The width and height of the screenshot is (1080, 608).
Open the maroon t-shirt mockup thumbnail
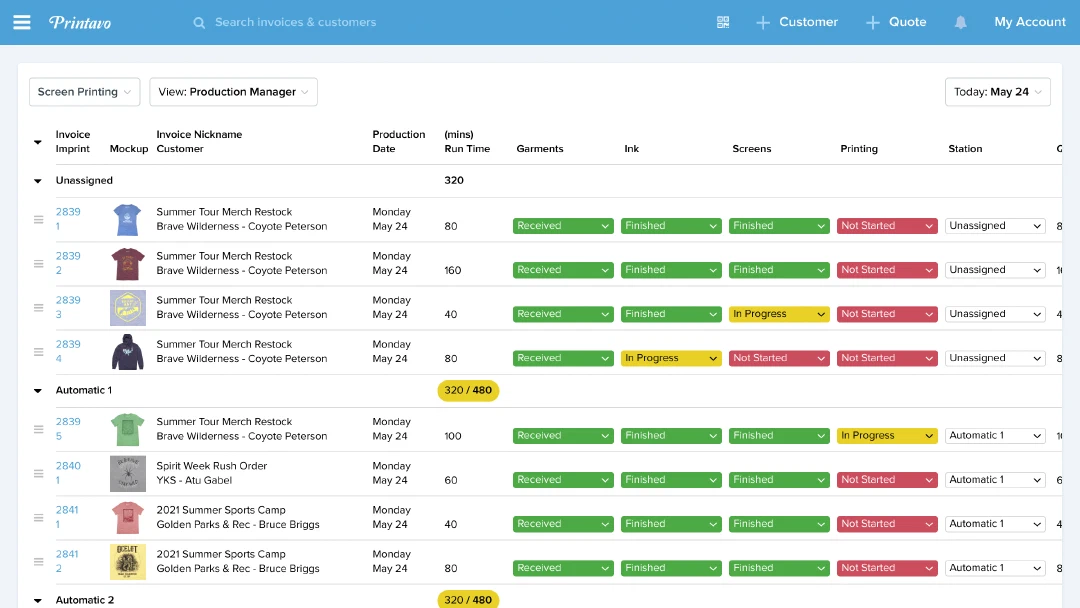[x=127, y=264]
